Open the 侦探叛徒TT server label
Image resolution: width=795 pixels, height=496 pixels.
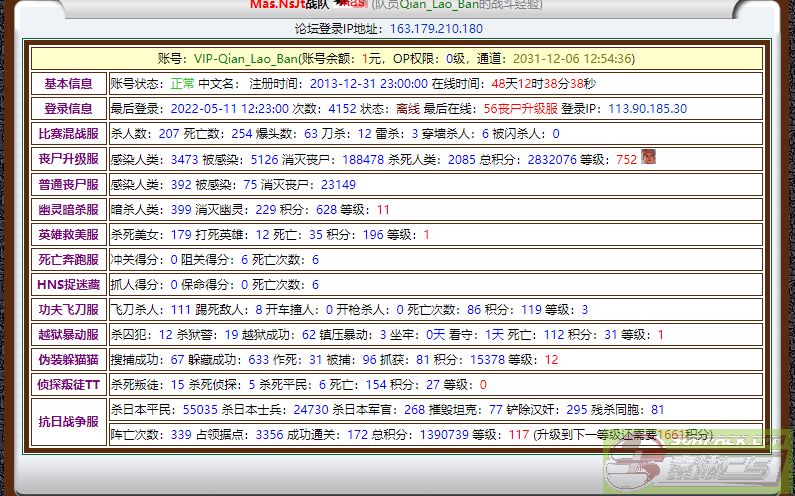point(68,385)
